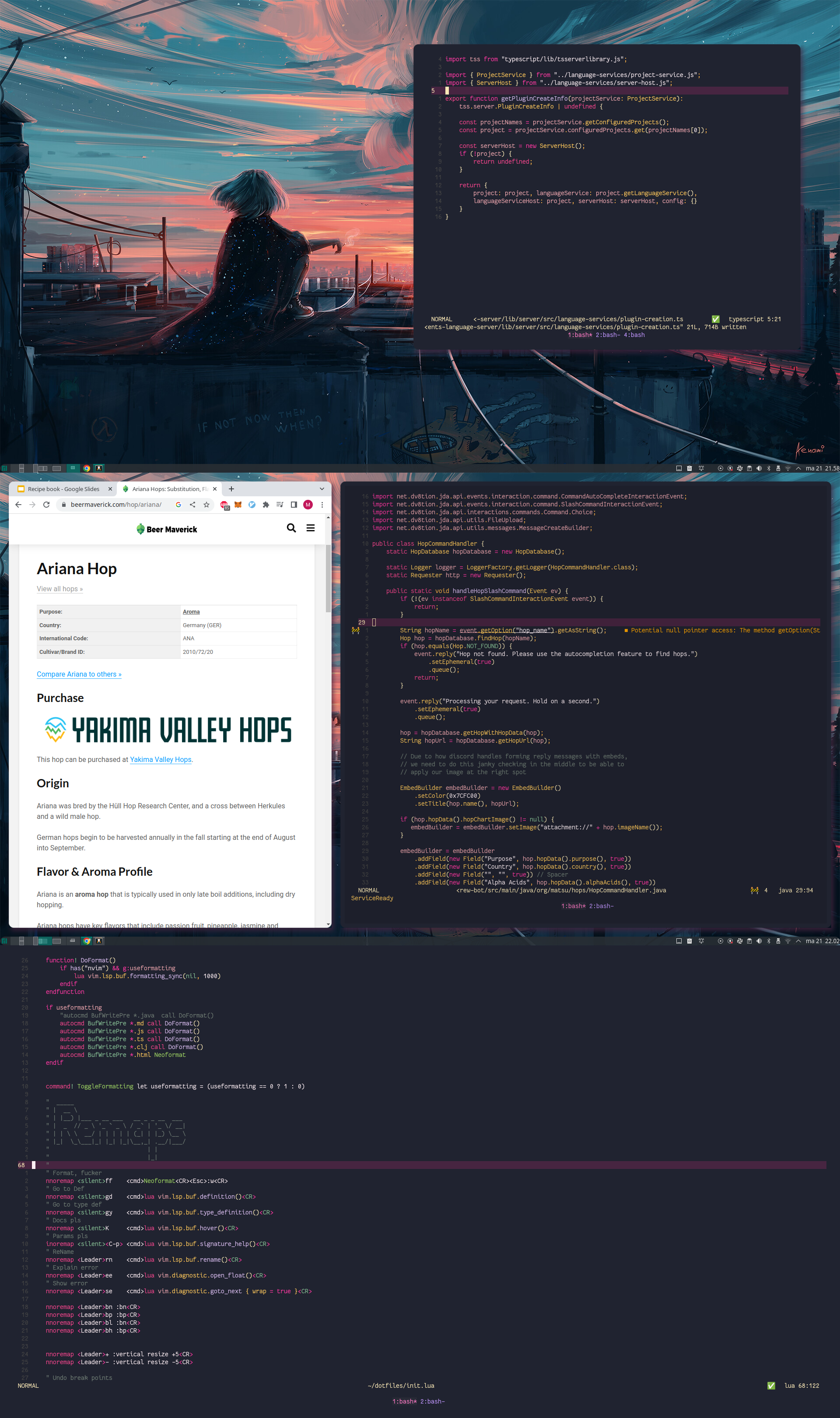This screenshot has height=1418, width=840.
Task: Open Chrome's three-dot menu
Action: pyautogui.click(x=322, y=504)
